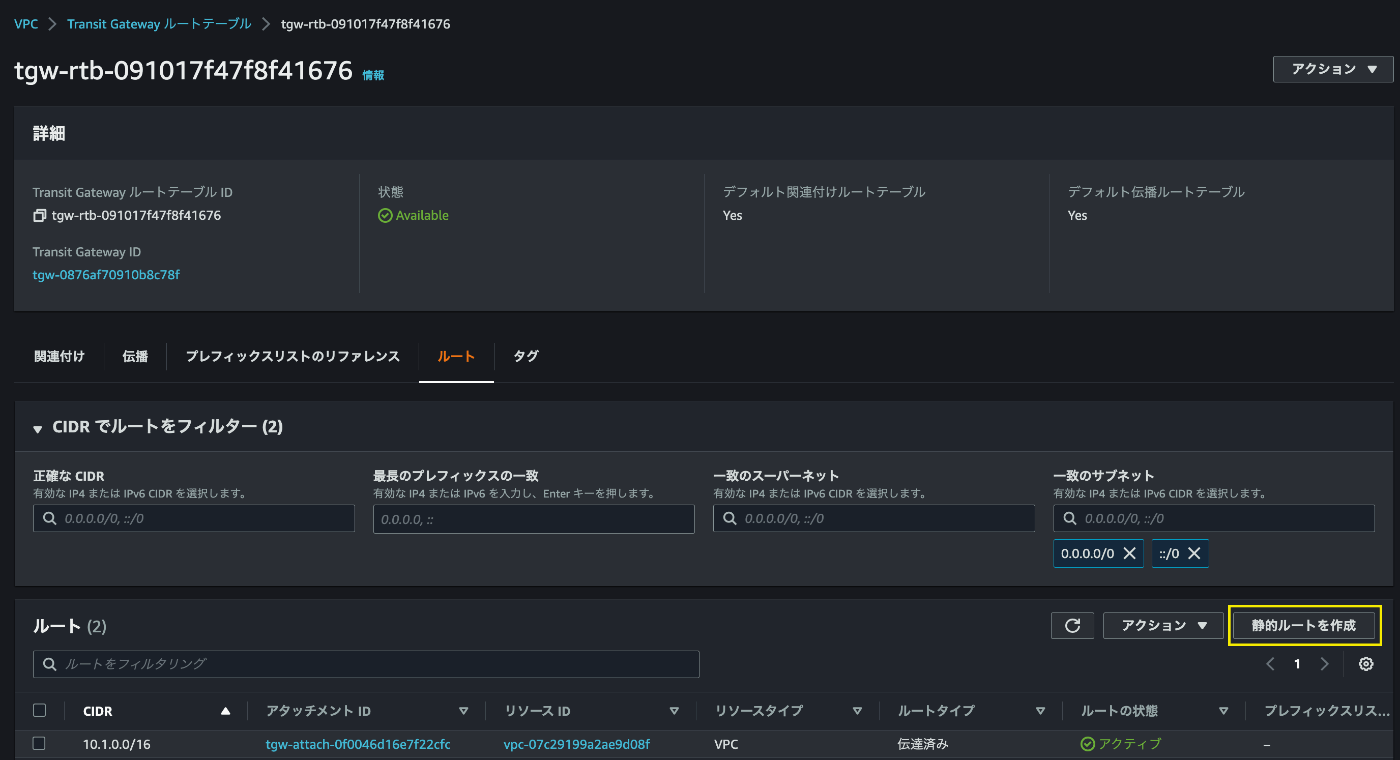Switch to the 伝播 tab
The height and width of the screenshot is (760, 1400).
135,356
